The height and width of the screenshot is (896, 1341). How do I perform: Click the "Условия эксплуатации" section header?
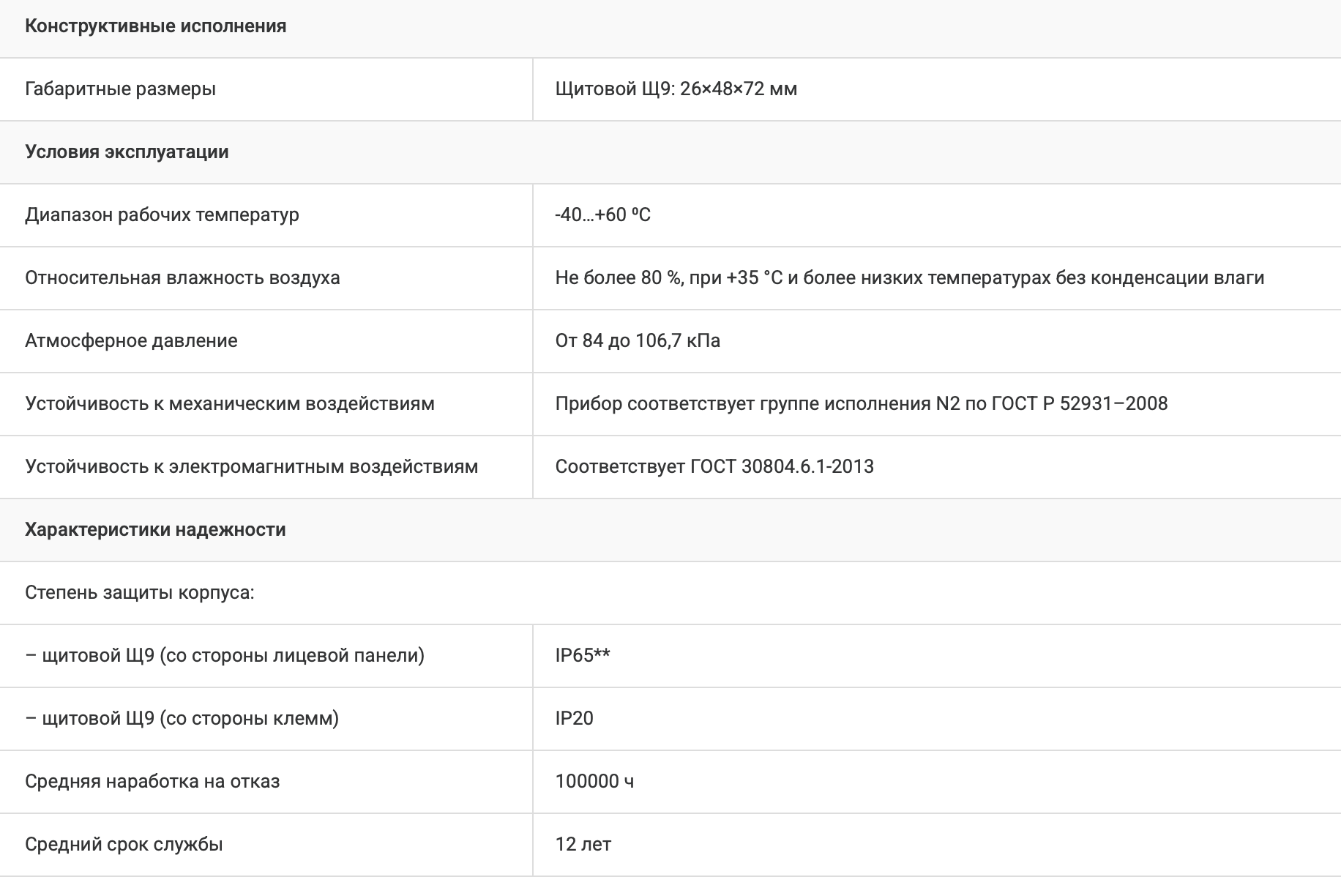[127, 152]
